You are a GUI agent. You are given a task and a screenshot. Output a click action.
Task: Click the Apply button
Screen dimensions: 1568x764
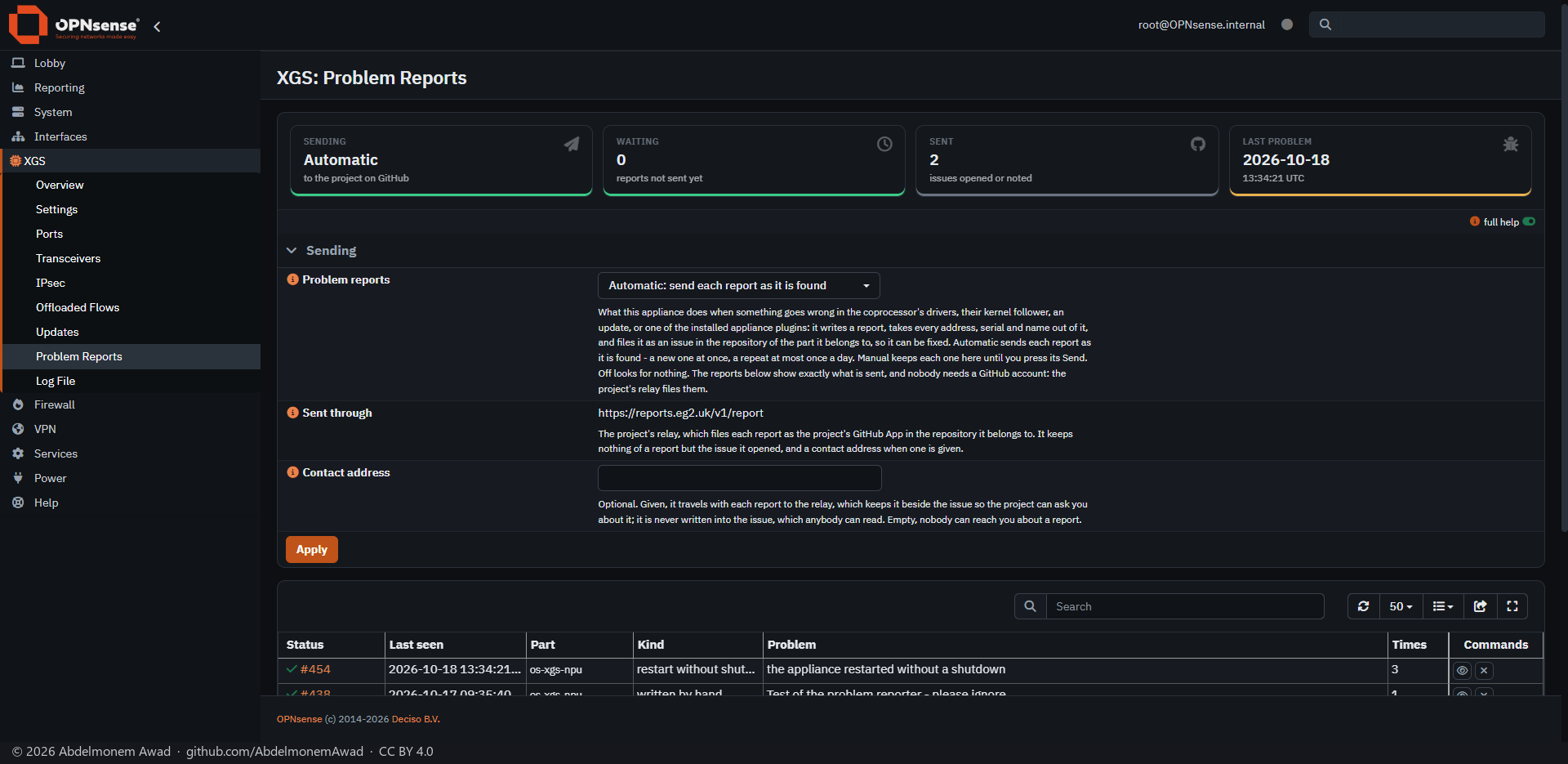[x=311, y=549]
